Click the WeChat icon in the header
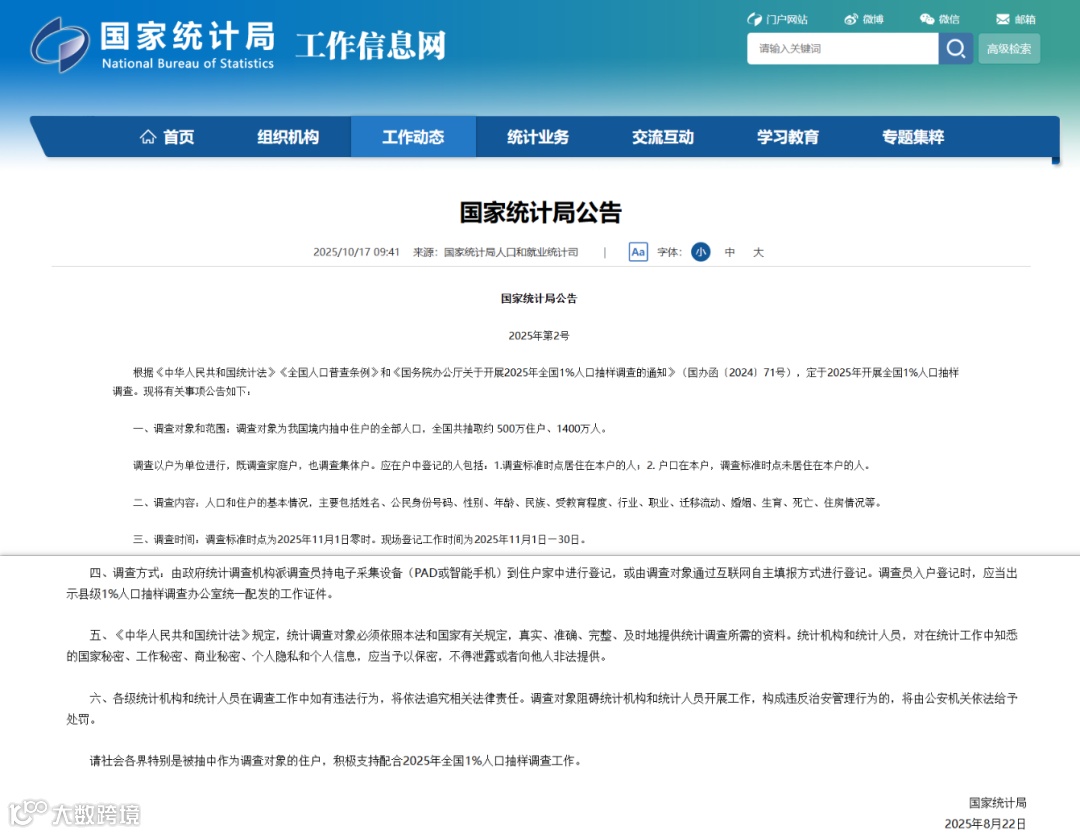 [927, 19]
